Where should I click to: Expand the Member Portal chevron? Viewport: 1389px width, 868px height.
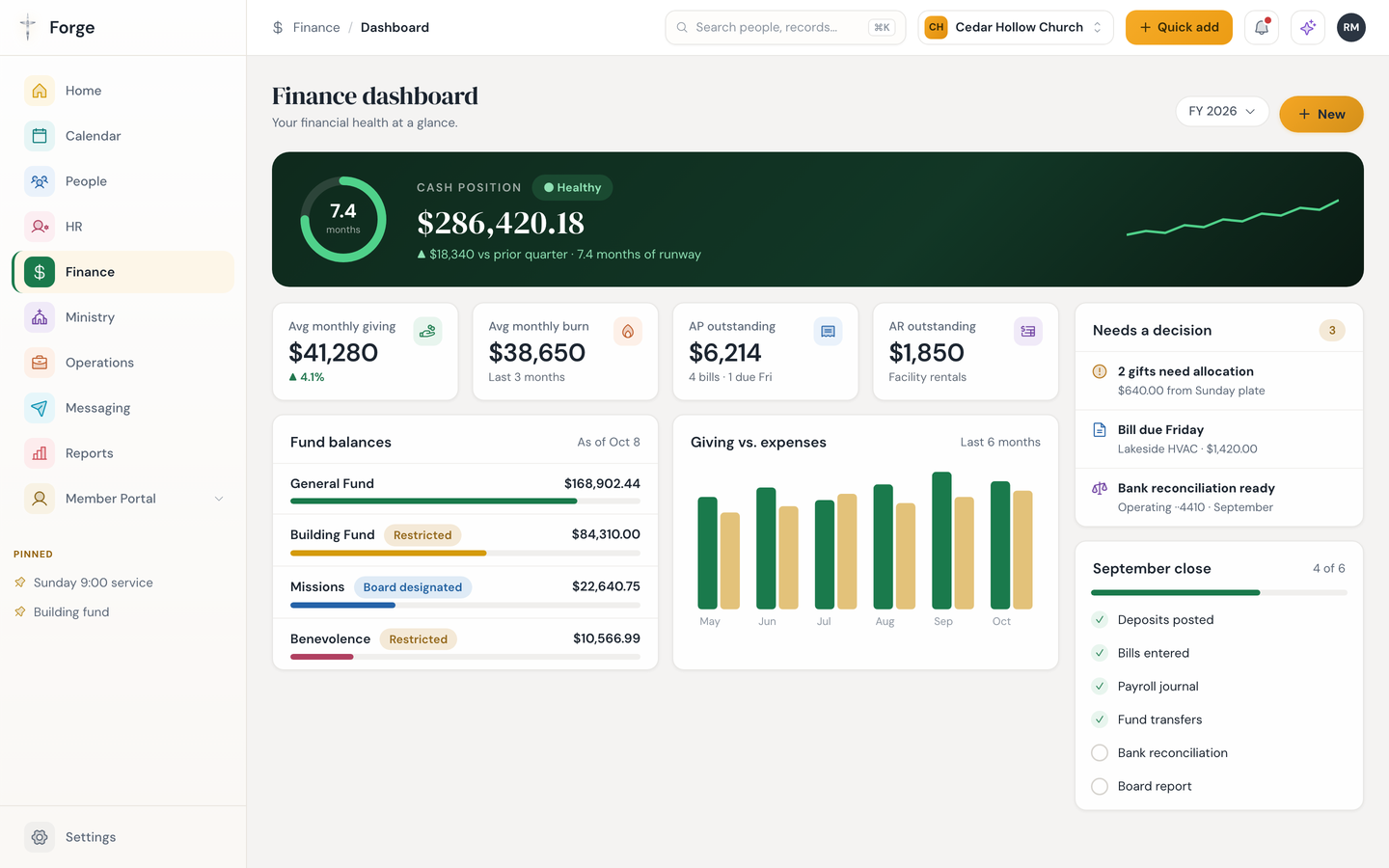pos(219,499)
